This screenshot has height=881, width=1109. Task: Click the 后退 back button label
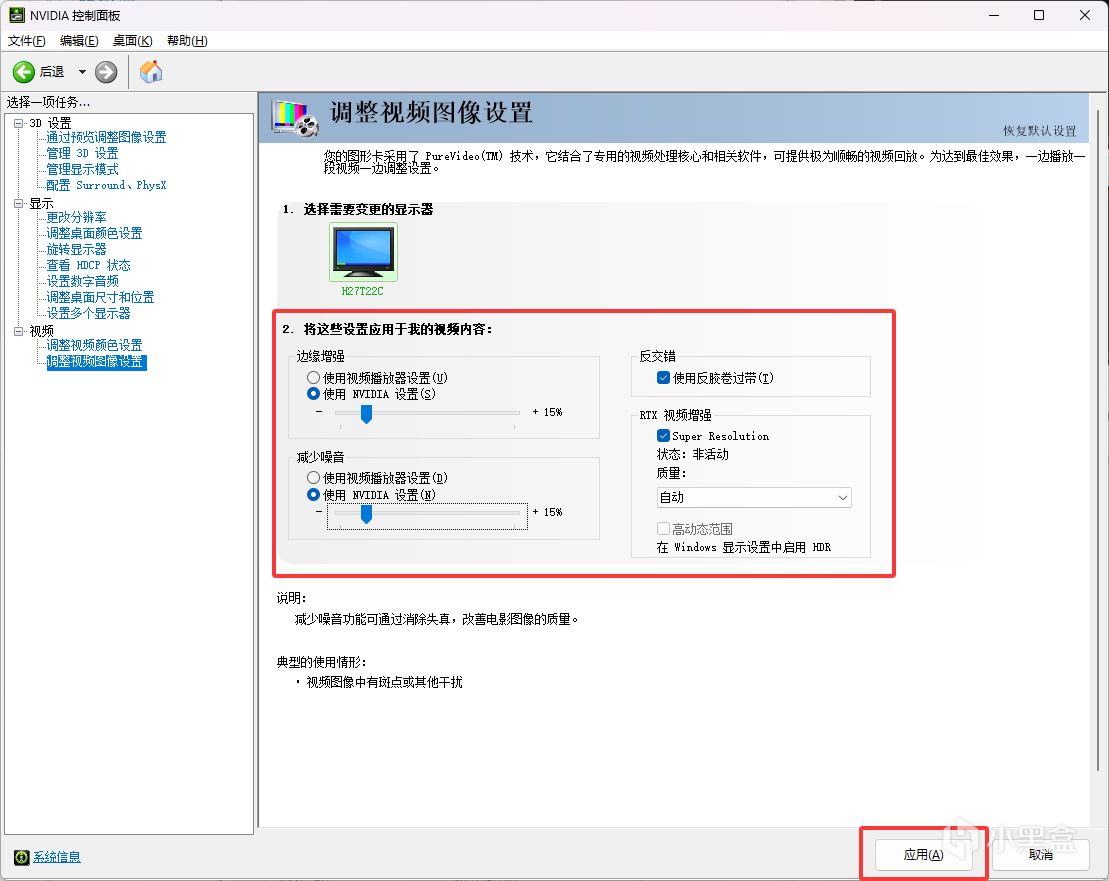(x=52, y=71)
